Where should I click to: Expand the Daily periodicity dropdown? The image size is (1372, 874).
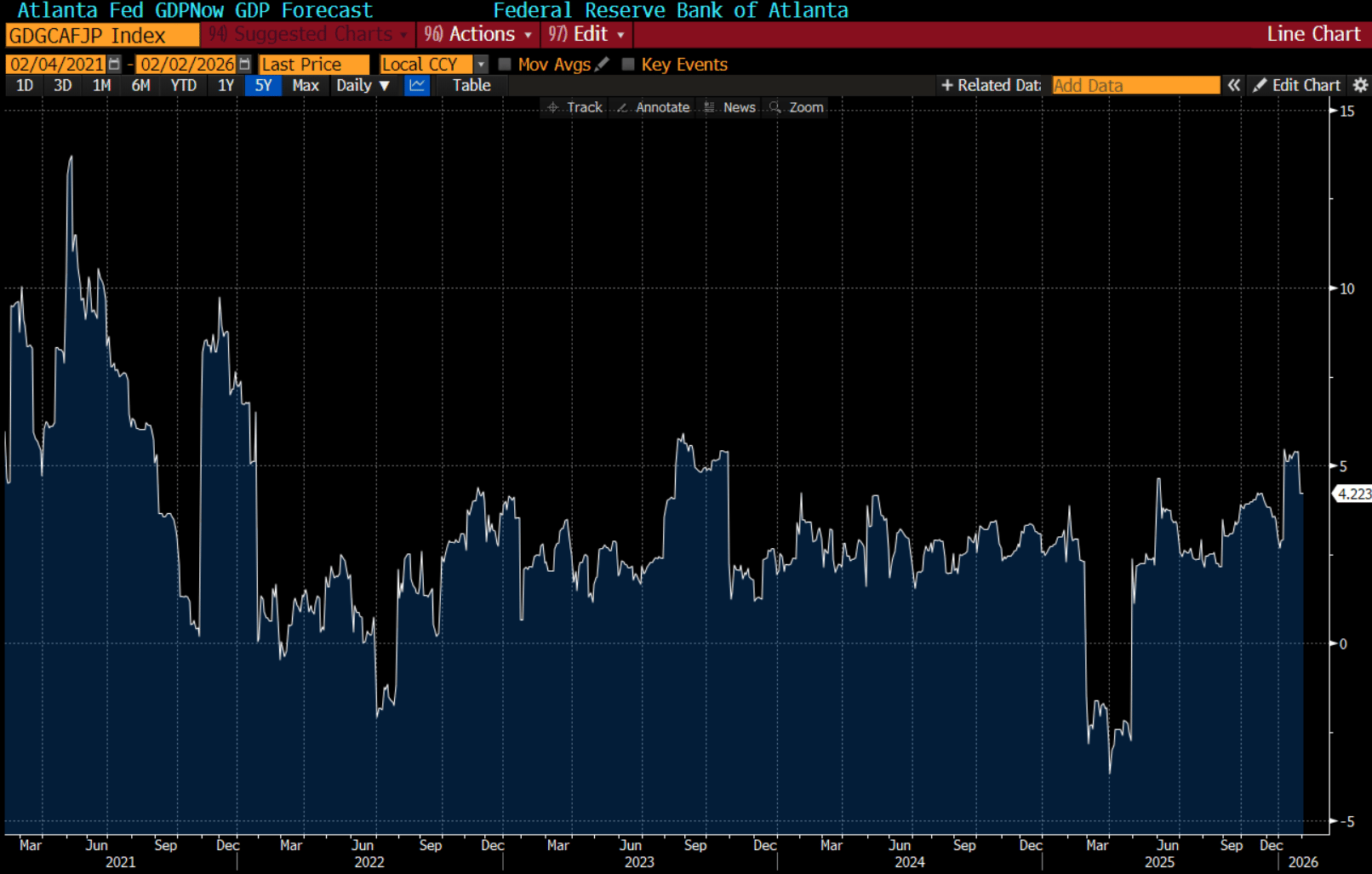[x=363, y=85]
